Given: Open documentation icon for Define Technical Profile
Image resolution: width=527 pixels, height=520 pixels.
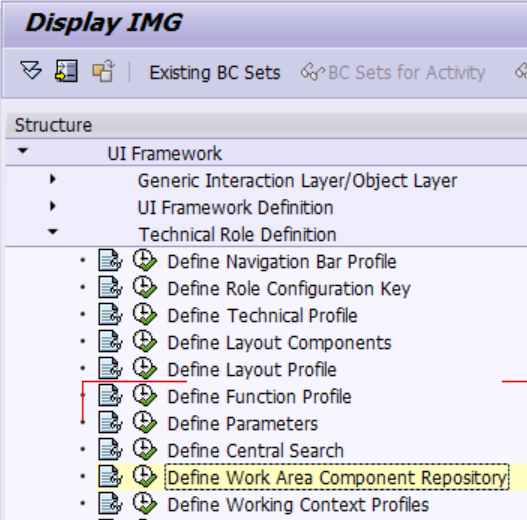Looking at the screenshot, I should (110, 315).
